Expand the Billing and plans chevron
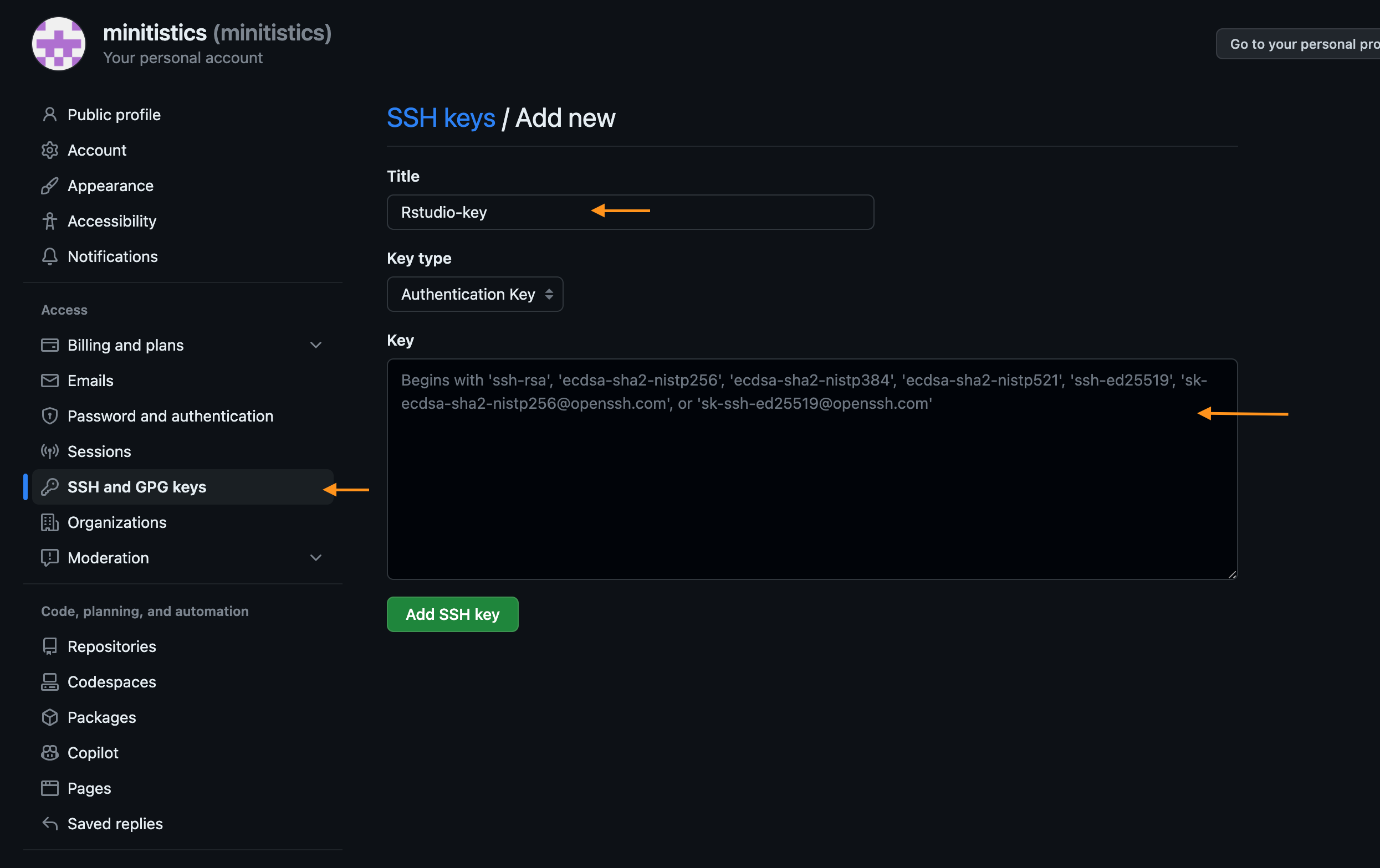The height and width of the screenshot is (868, 1380). 316,345
